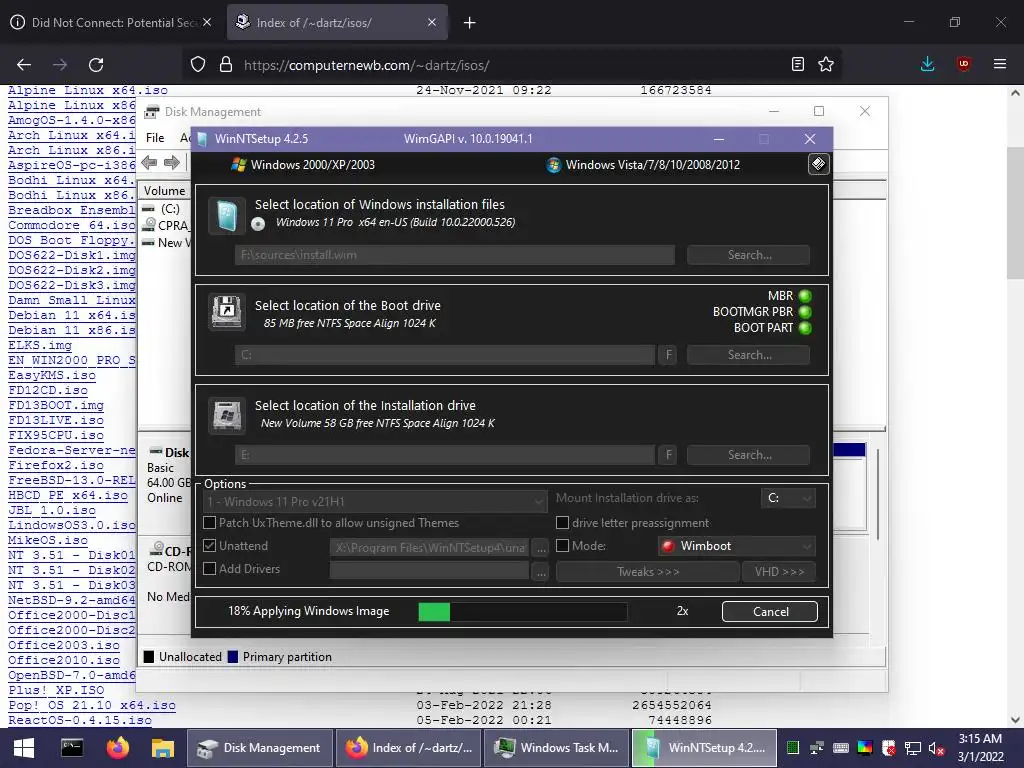Open the ELKS.img link

coord(40,345)
